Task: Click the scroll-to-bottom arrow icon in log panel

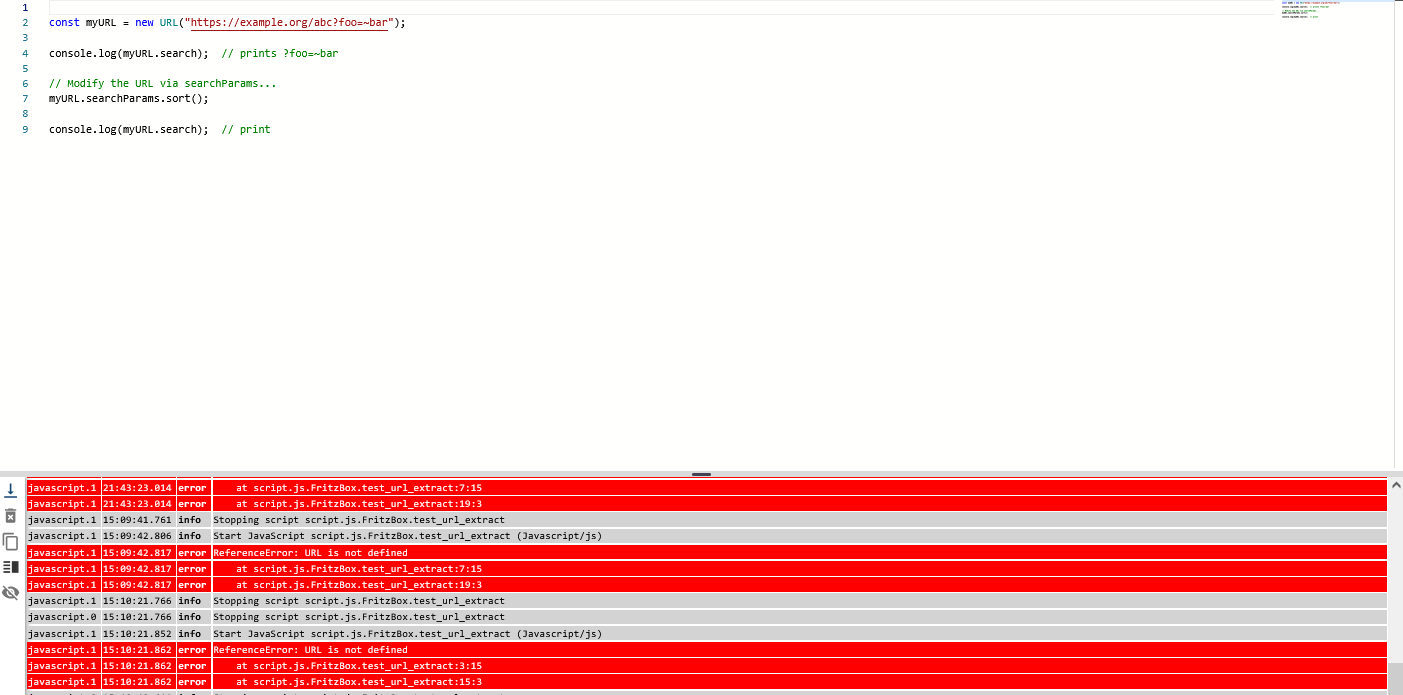Action: point(11,490)
